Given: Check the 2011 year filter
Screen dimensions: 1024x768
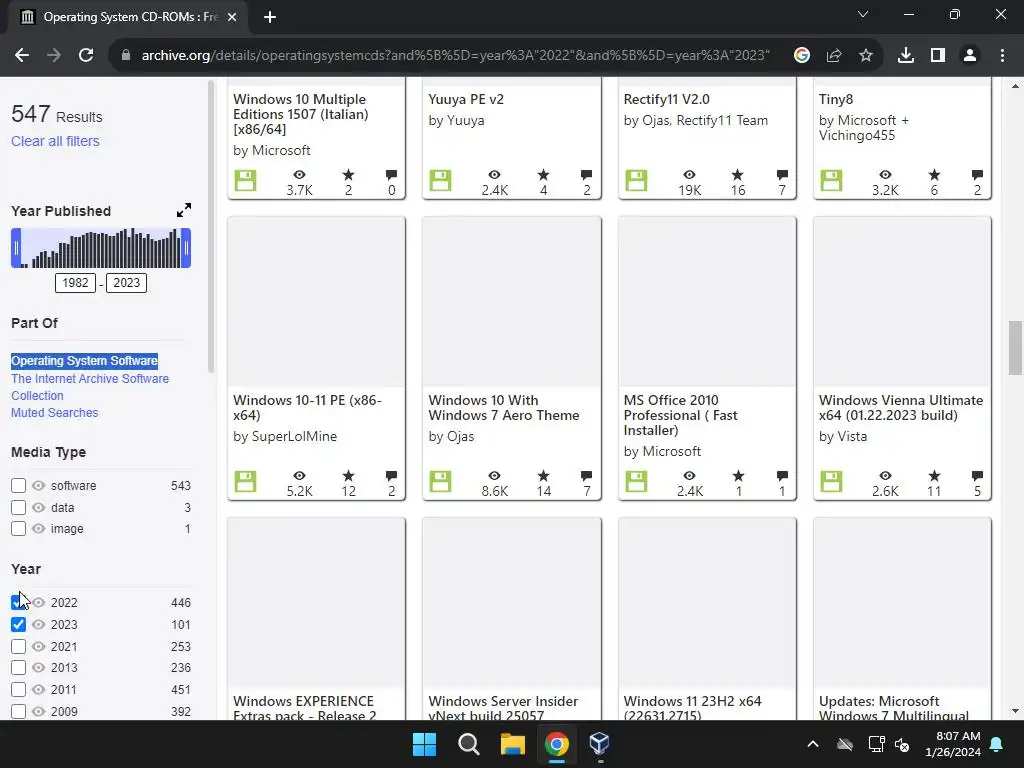Looking at the screenshot, I should (18, 690).
